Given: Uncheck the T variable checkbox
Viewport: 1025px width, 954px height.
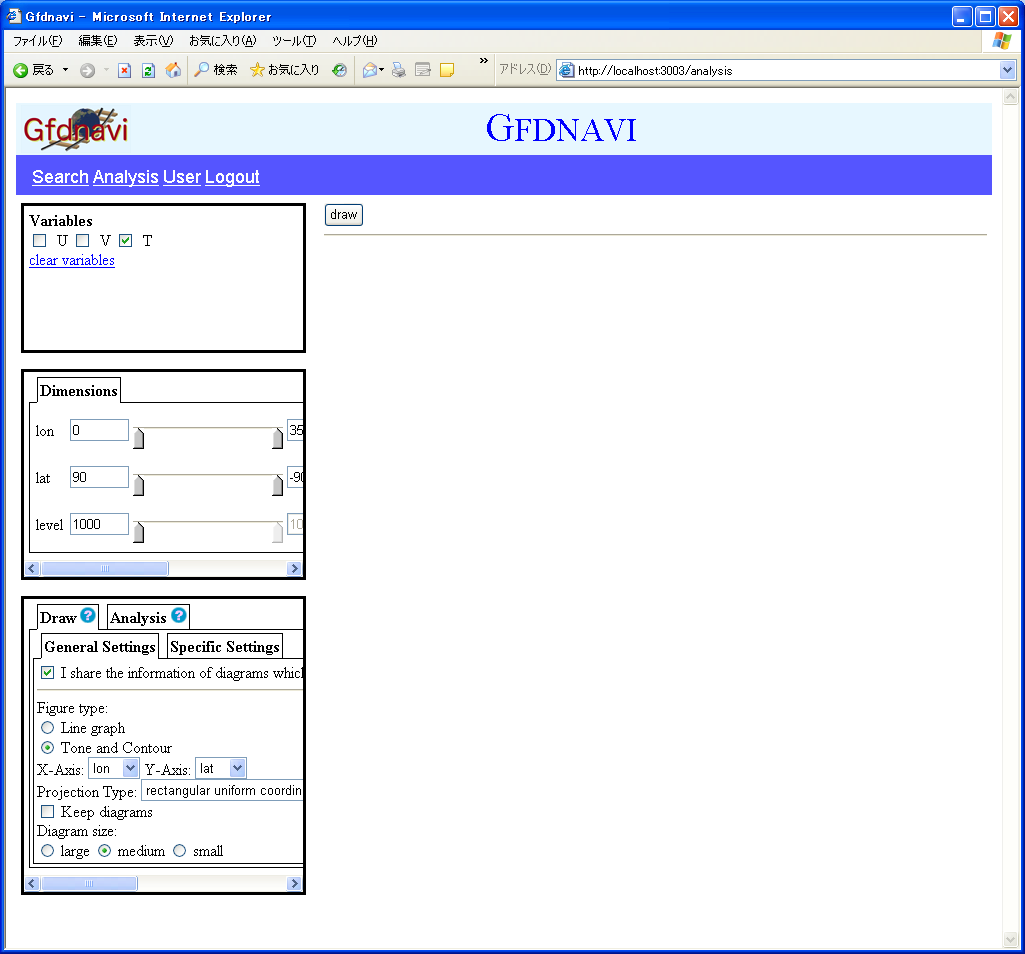Looking at the screenshot, I should click(x=126, y=240).
